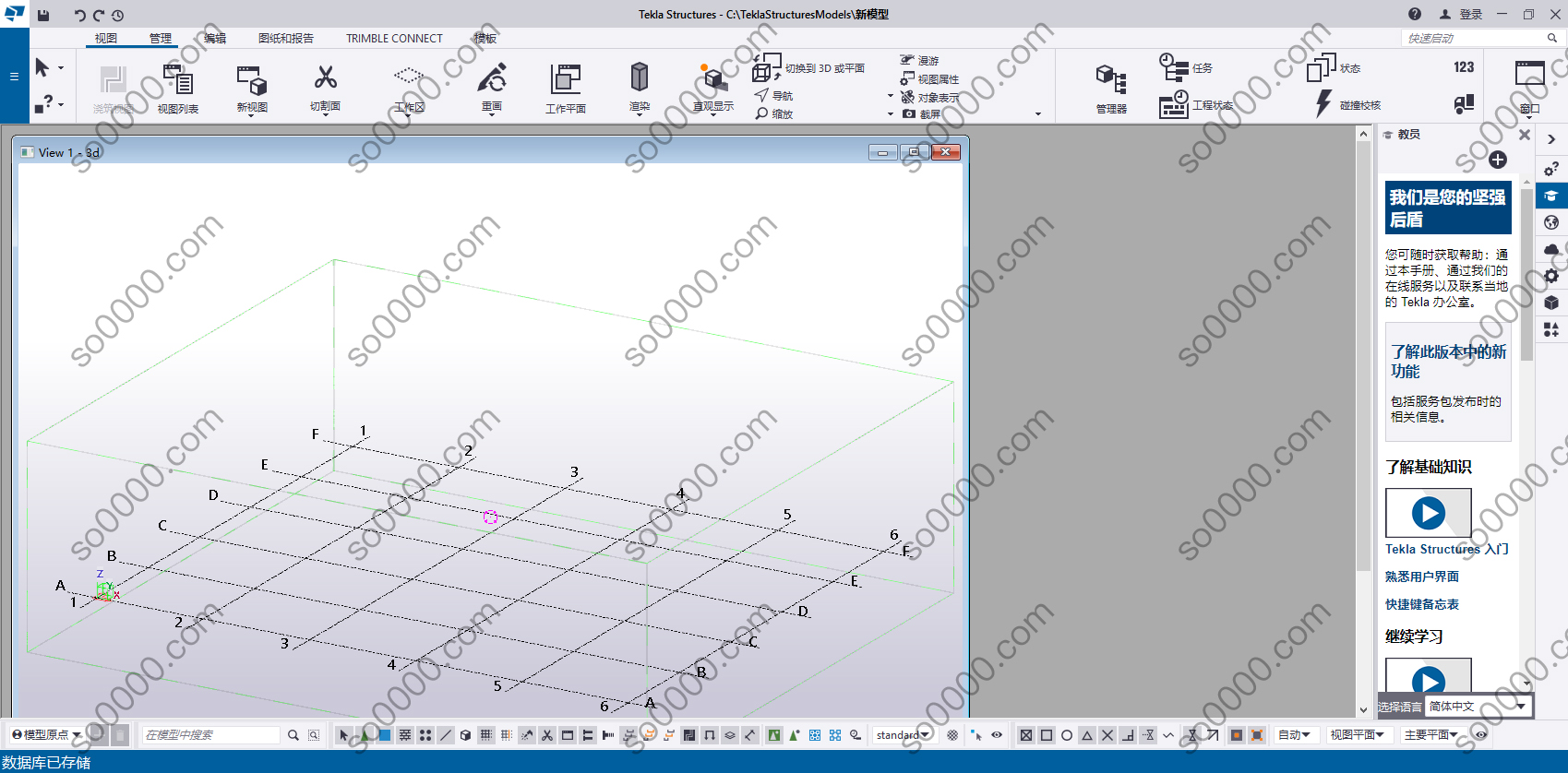Click the 重画 redraw icon
Image resolution: width=1568 pixels, height=773 pixels.
[492, 77]
